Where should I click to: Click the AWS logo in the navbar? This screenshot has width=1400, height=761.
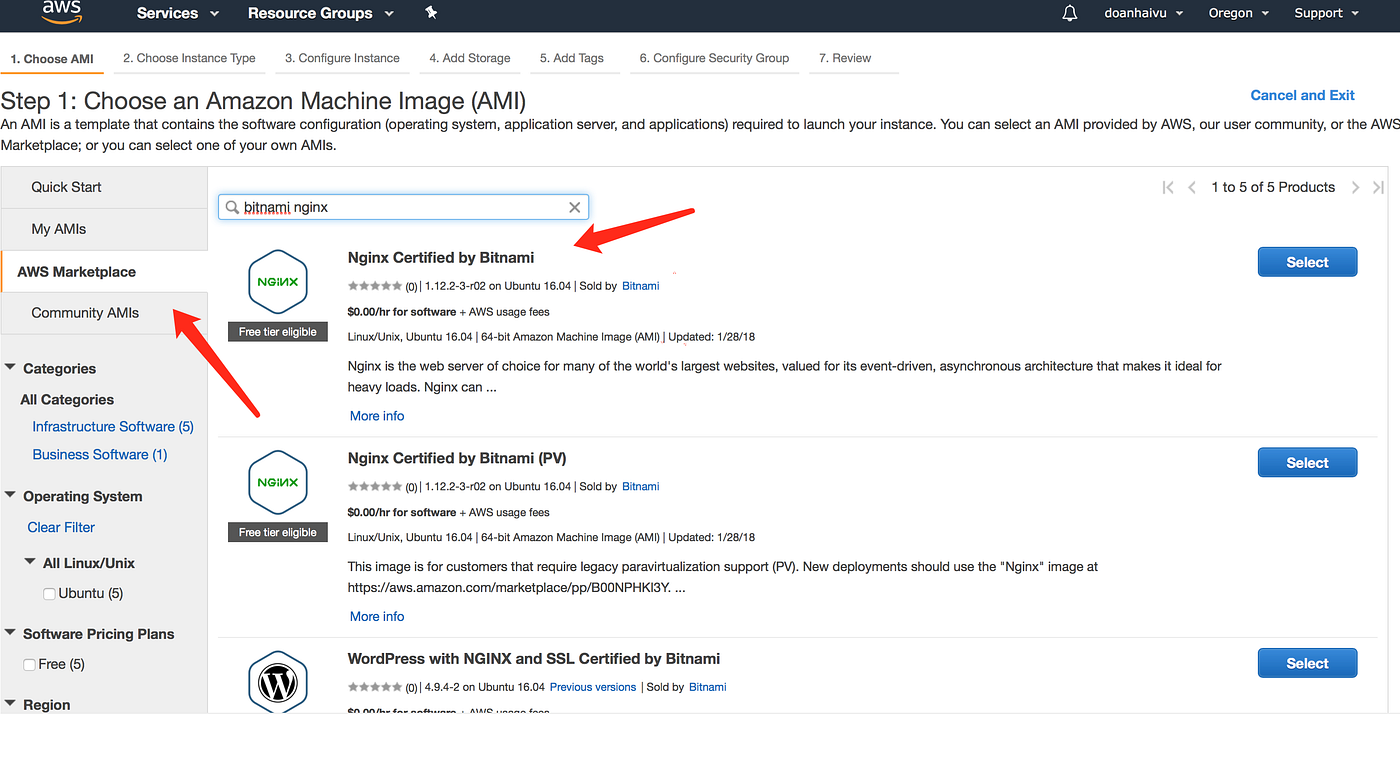point(60,12)
